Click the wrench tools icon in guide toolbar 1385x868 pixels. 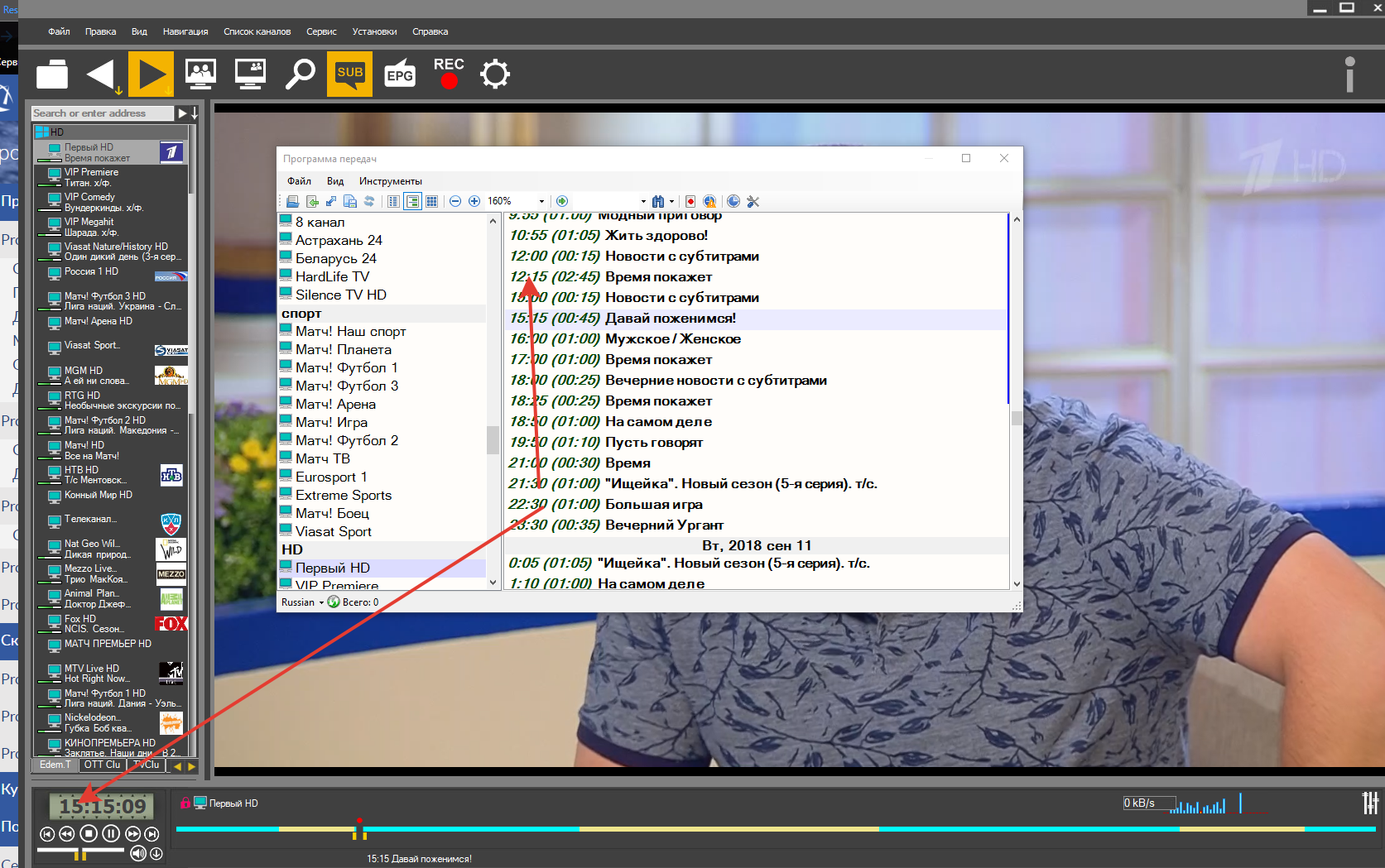(753, 201)
